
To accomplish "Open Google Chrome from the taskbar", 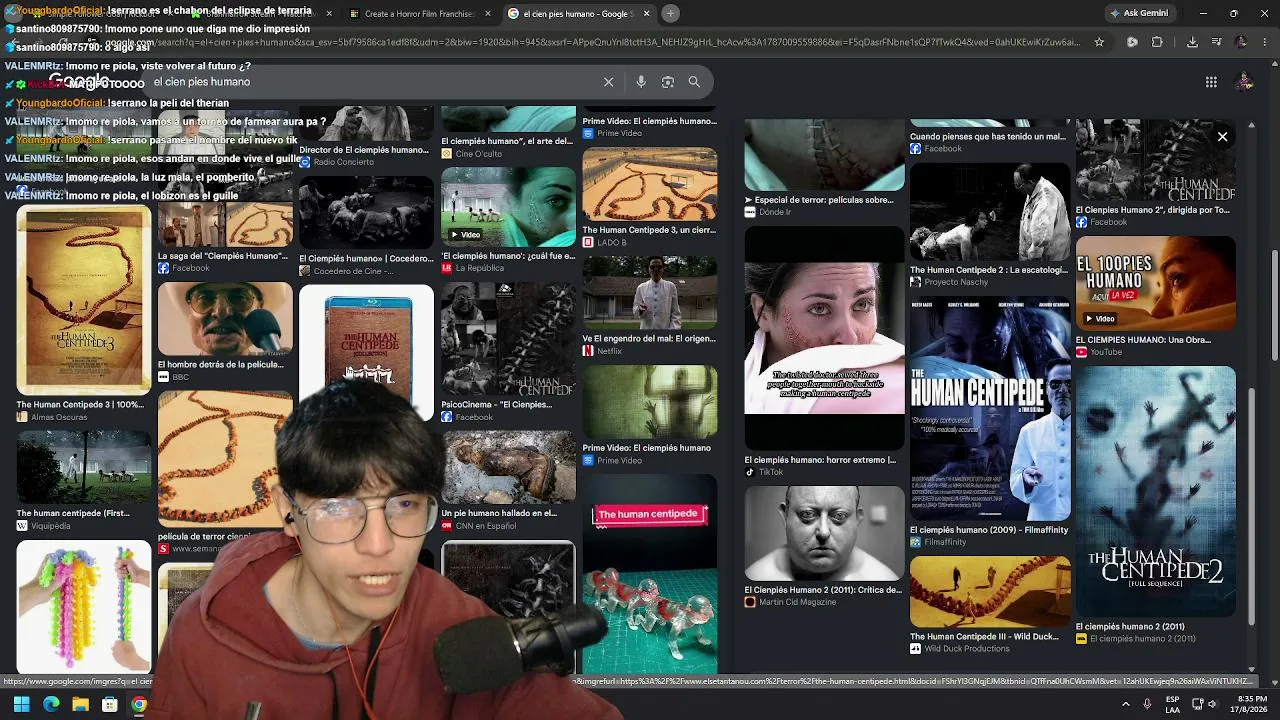I will pos(139,704).
